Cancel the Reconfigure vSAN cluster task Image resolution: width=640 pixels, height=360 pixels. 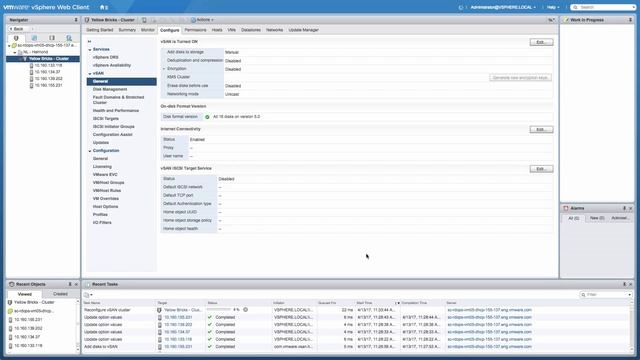coord(245,310)
